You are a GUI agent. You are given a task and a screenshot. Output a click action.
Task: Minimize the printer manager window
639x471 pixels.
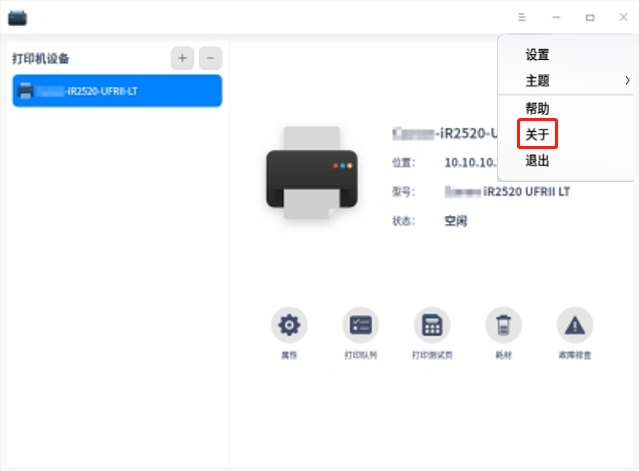click(x=556, y=17)
